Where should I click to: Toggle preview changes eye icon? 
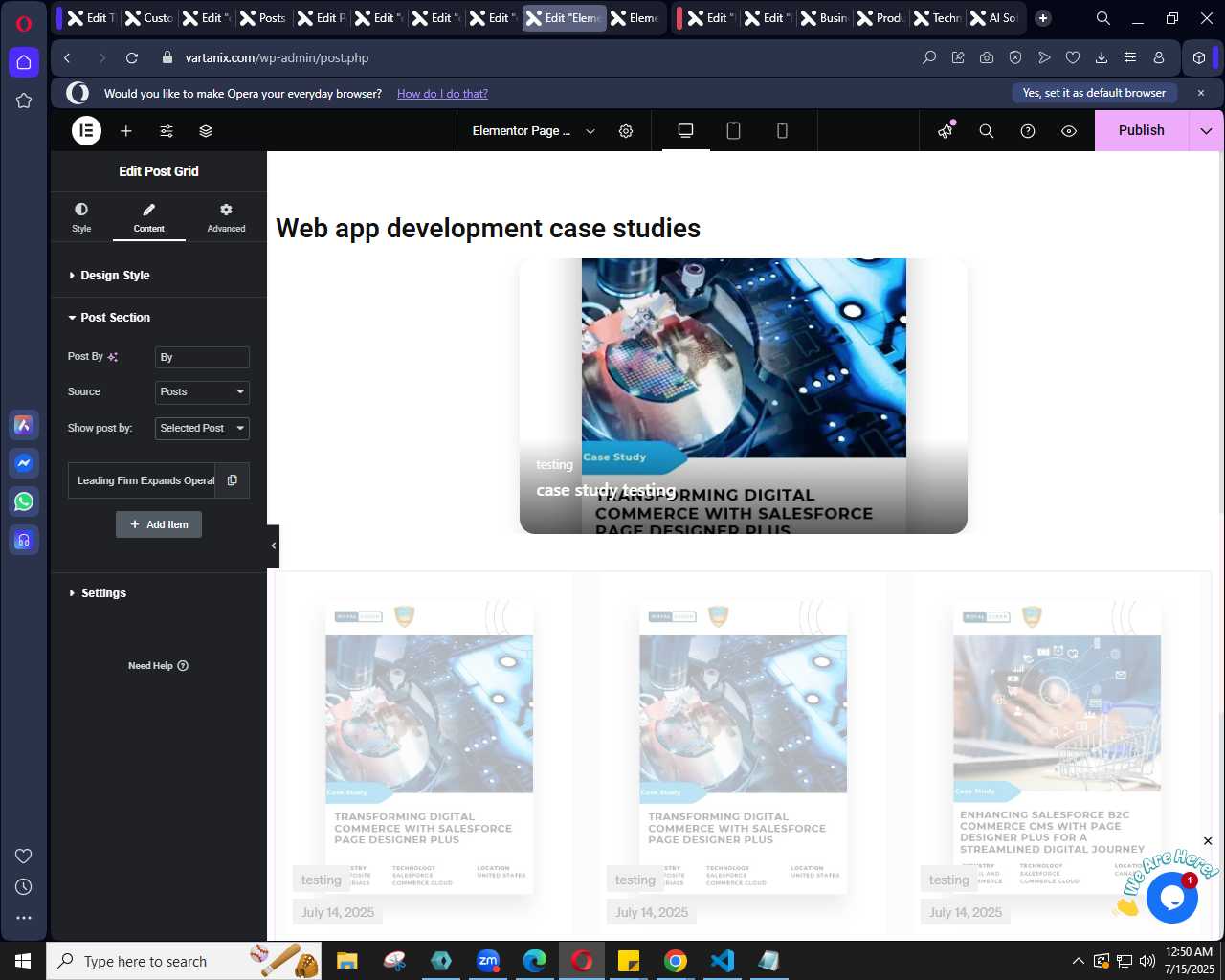pos(1069,131)
